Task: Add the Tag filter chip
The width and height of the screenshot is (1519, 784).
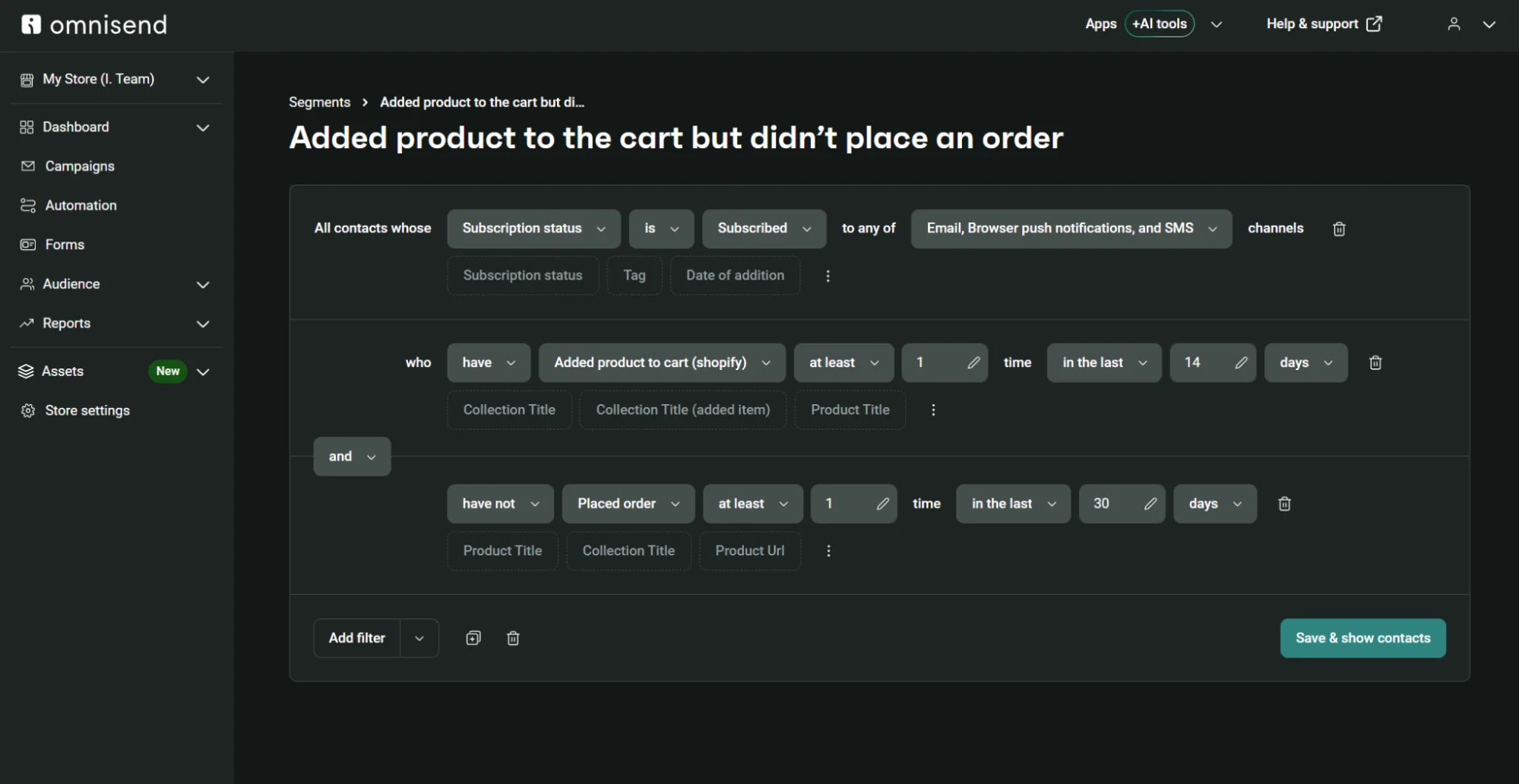Action: pos(634,276)
